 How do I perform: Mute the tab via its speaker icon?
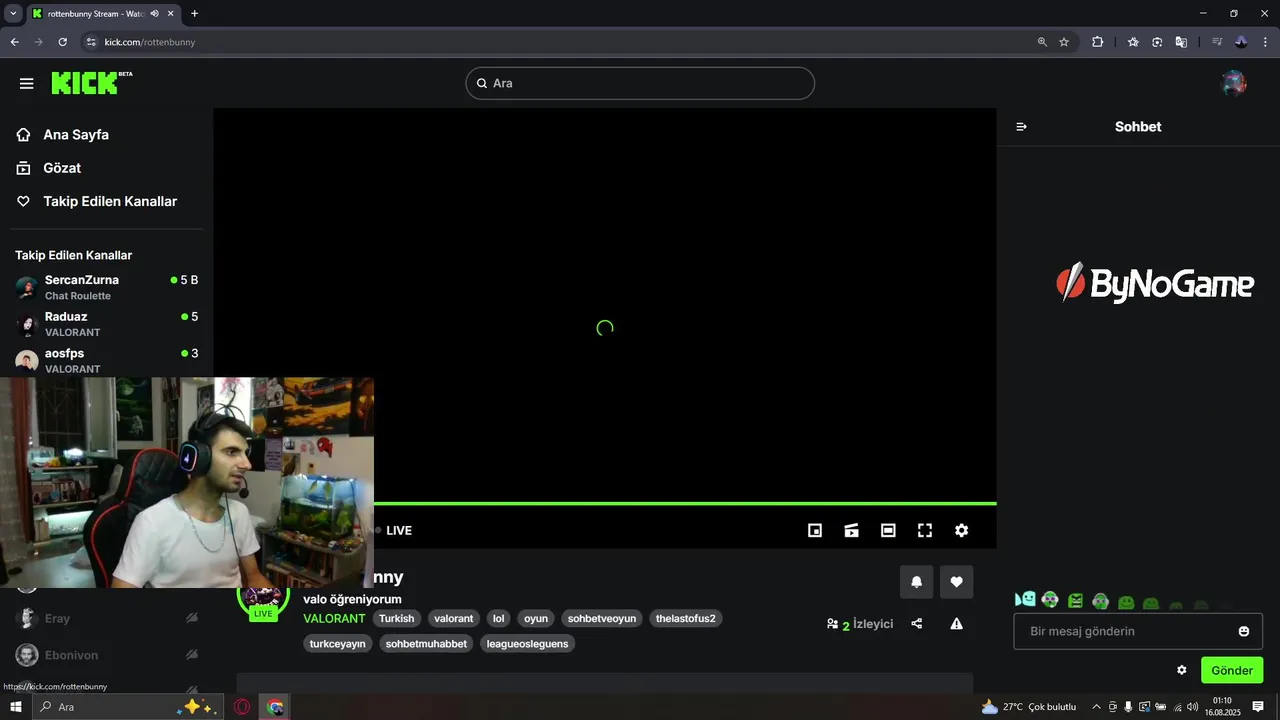[154, 14]
